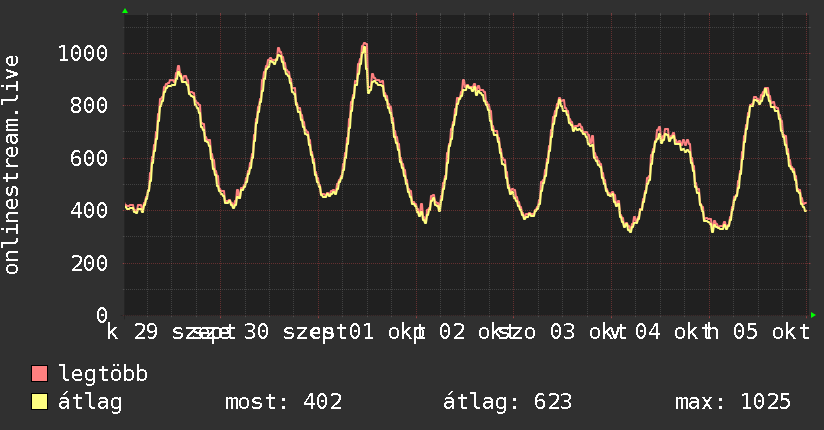Click the 02 okt date label
This screenshot has width=824, height=430.
tap(478, 332)
